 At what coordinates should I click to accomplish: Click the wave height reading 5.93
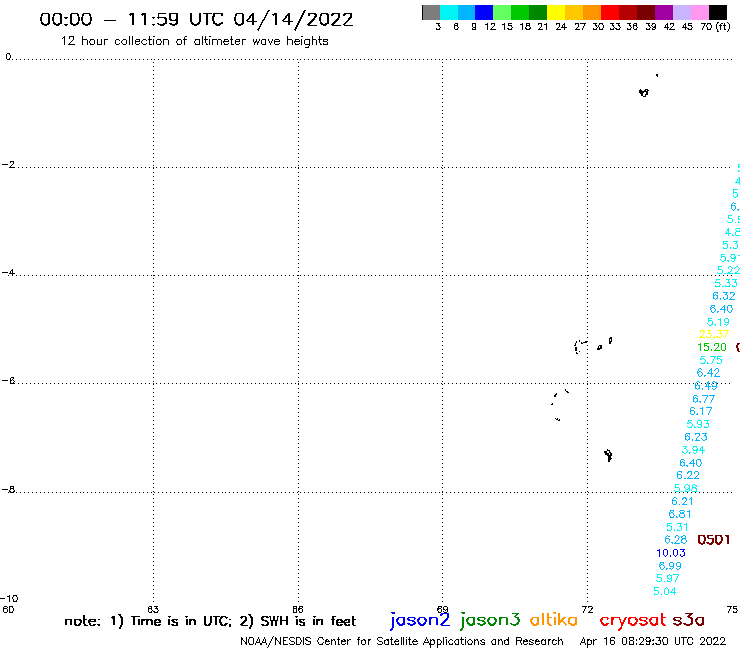click(698, 424)
